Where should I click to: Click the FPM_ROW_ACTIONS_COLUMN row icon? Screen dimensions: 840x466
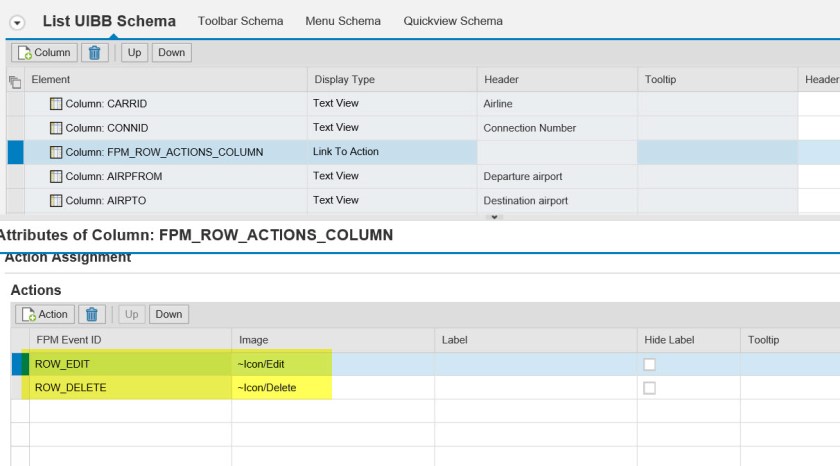click(x=57, y=152)
